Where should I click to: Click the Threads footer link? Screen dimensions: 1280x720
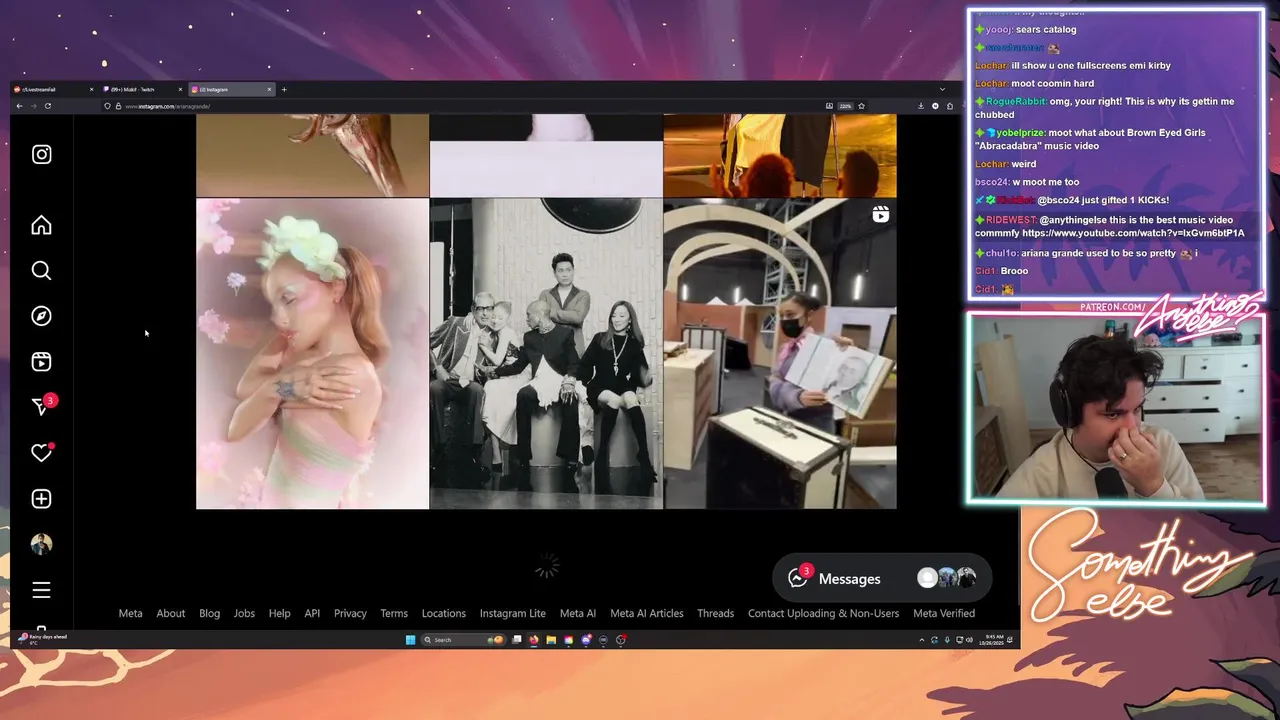pyautogui.click(x=715, y=613)
